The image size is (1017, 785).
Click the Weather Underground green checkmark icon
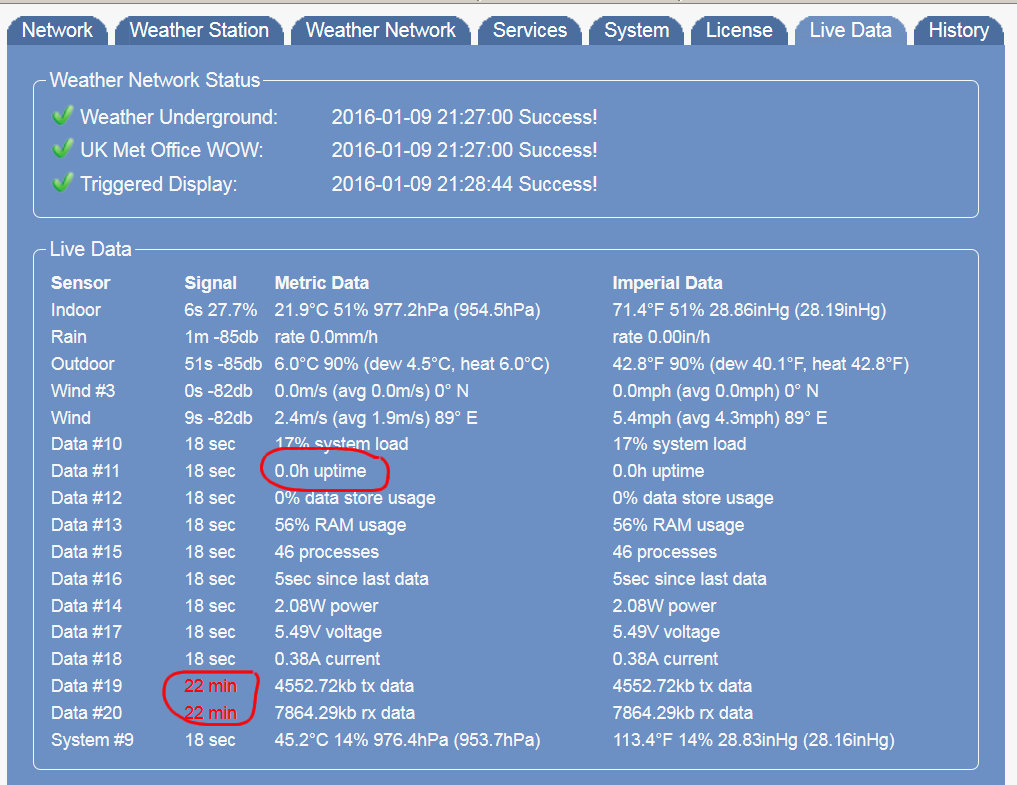[x=63, y=116]
